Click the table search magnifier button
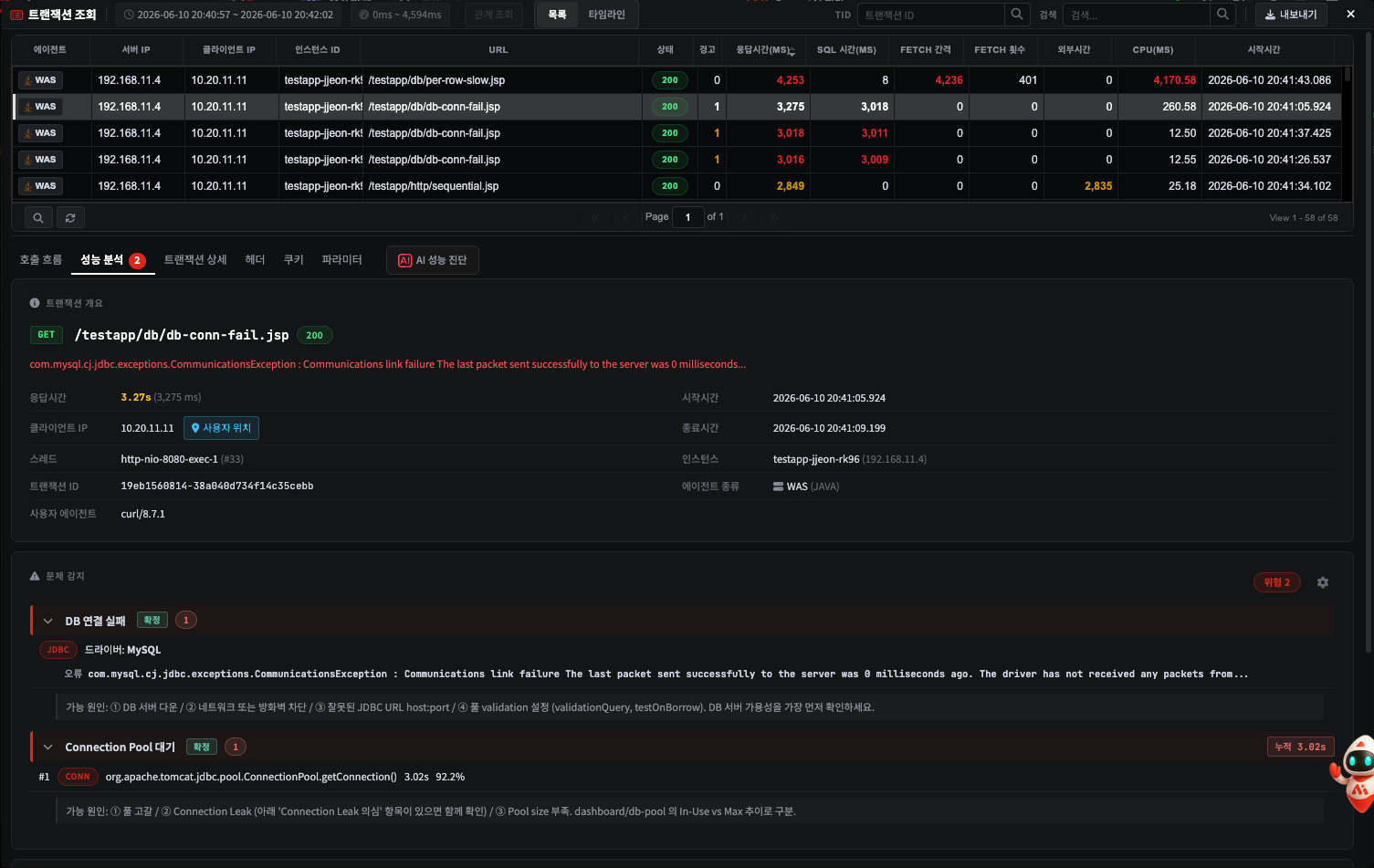1374x868 pixels. click(38, 218)
